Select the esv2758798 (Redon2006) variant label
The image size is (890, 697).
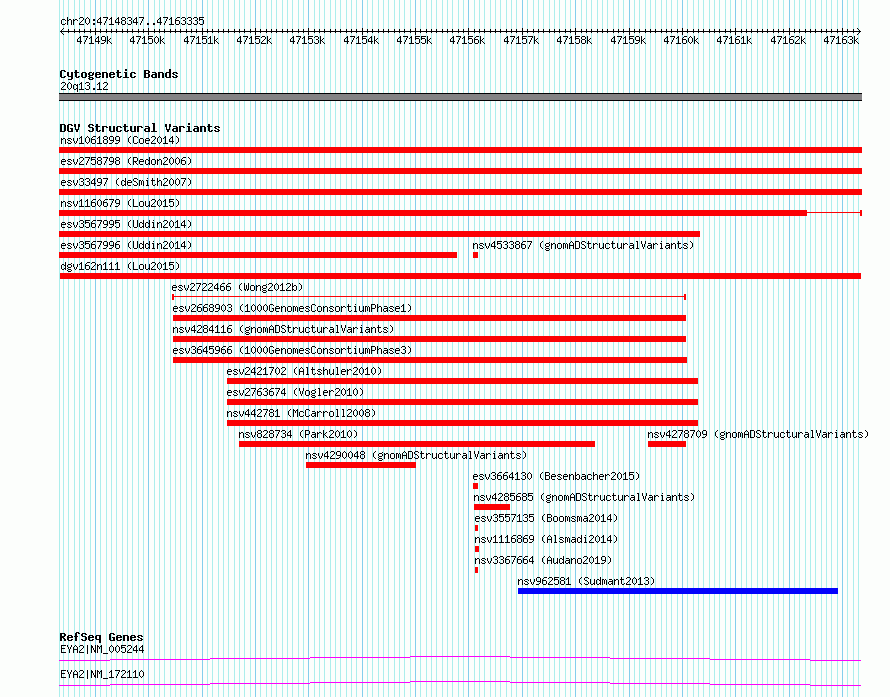(x=126, y=161)
